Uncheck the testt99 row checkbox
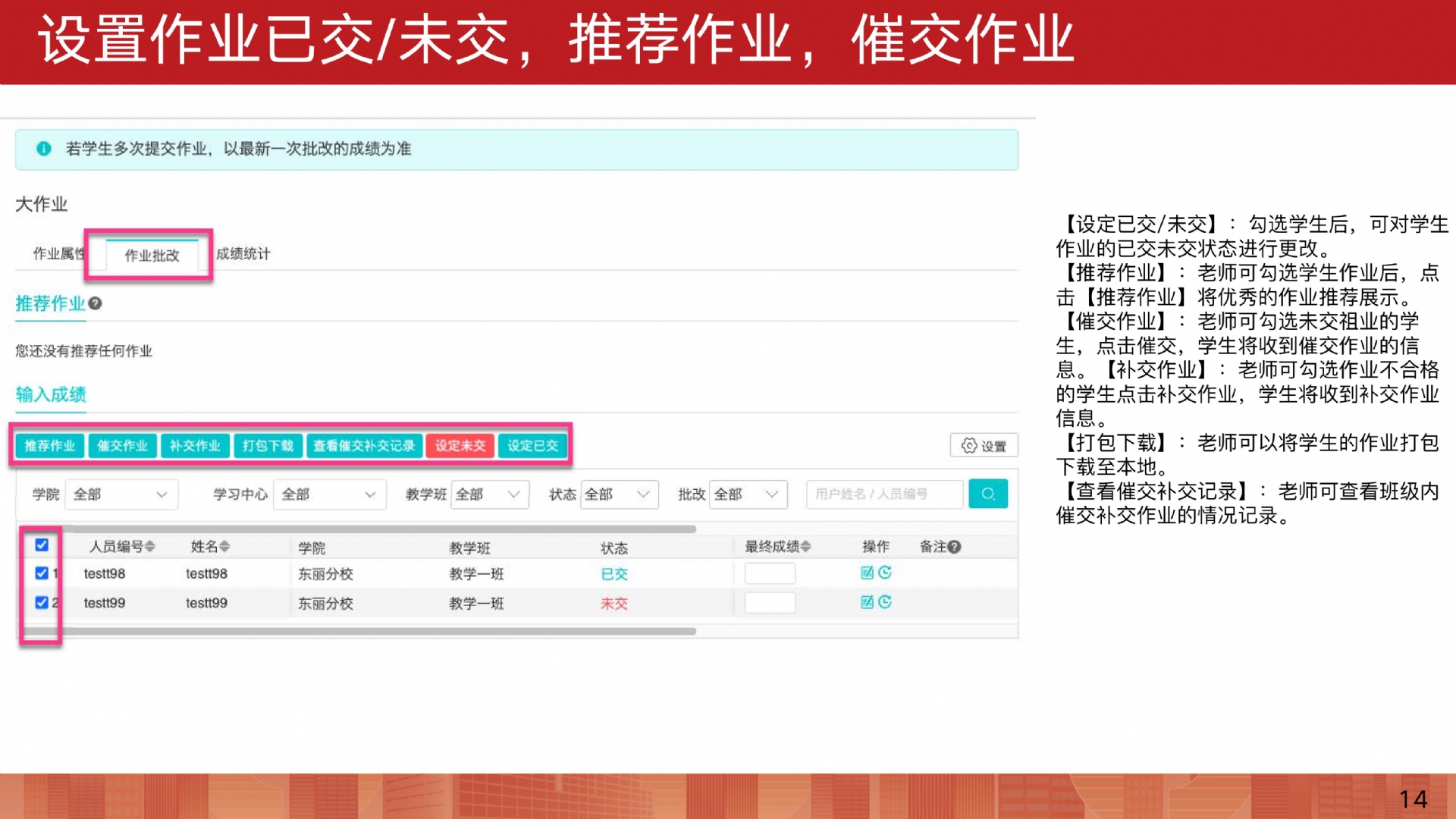The width and height of the screenshot is (1456, 819). [42, 603]
